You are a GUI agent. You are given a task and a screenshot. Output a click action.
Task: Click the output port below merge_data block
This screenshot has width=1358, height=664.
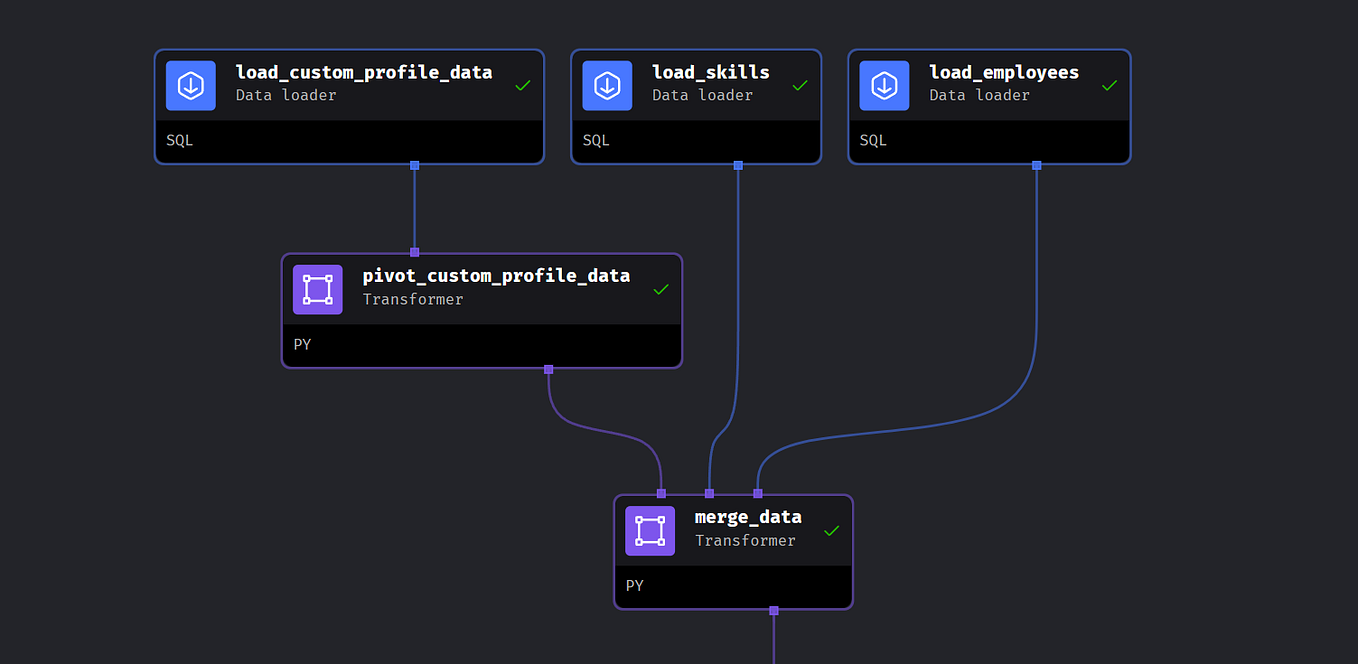tap(773, 610)
